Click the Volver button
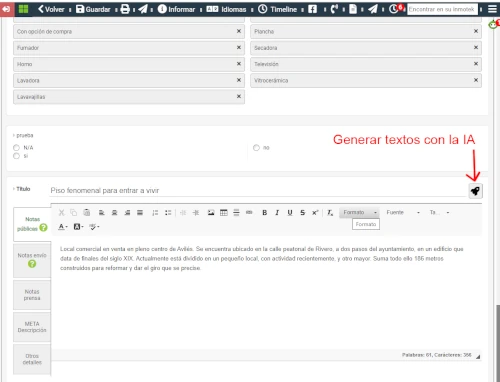The height and width of the screenshot is (382, 500). (51, 9)
